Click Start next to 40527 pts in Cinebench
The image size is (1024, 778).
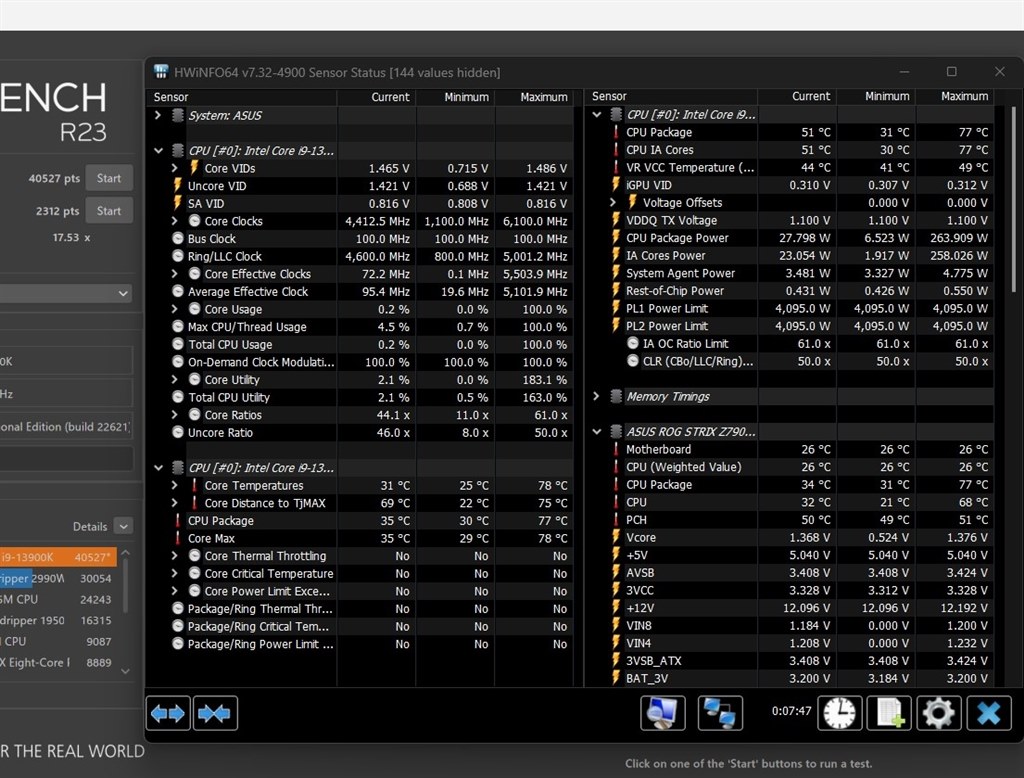(x=109, y=178)
